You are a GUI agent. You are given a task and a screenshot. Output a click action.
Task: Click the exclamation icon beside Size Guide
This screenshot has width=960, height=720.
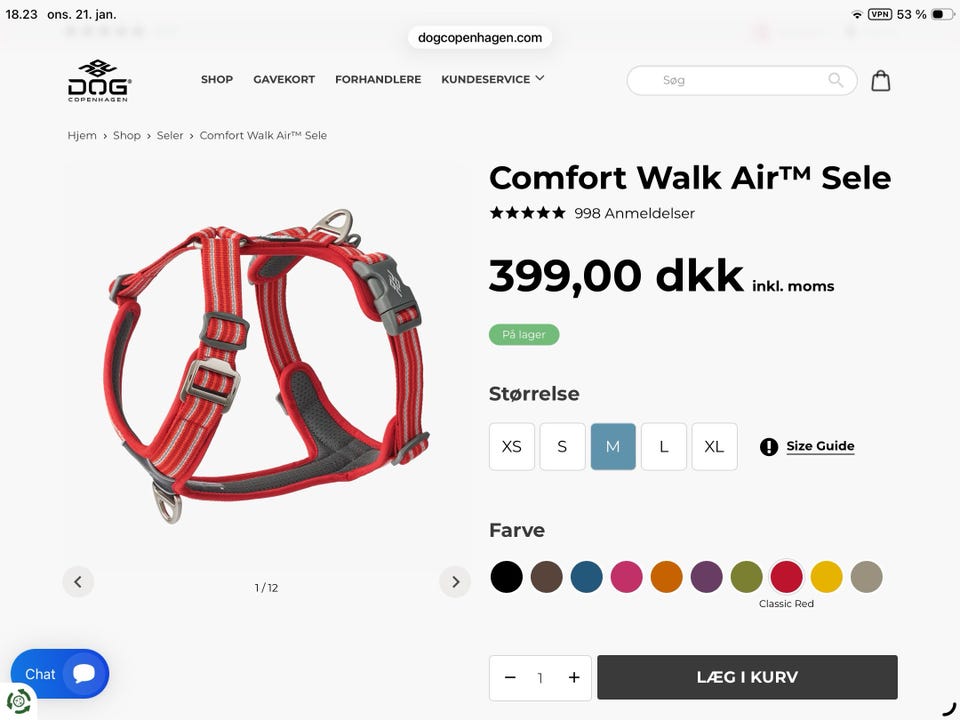[769, 447]
